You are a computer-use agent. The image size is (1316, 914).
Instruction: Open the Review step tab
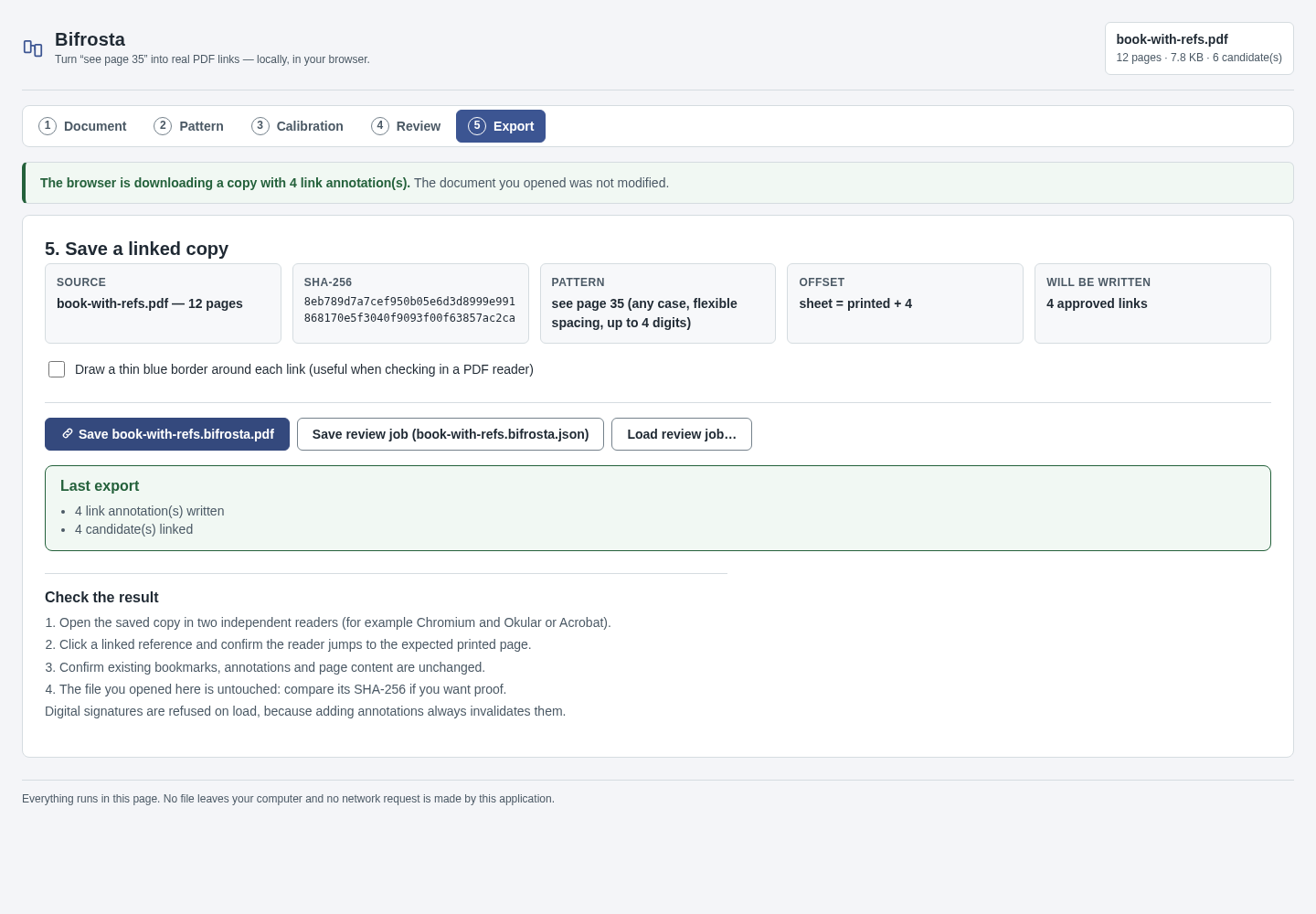(406, 126)
